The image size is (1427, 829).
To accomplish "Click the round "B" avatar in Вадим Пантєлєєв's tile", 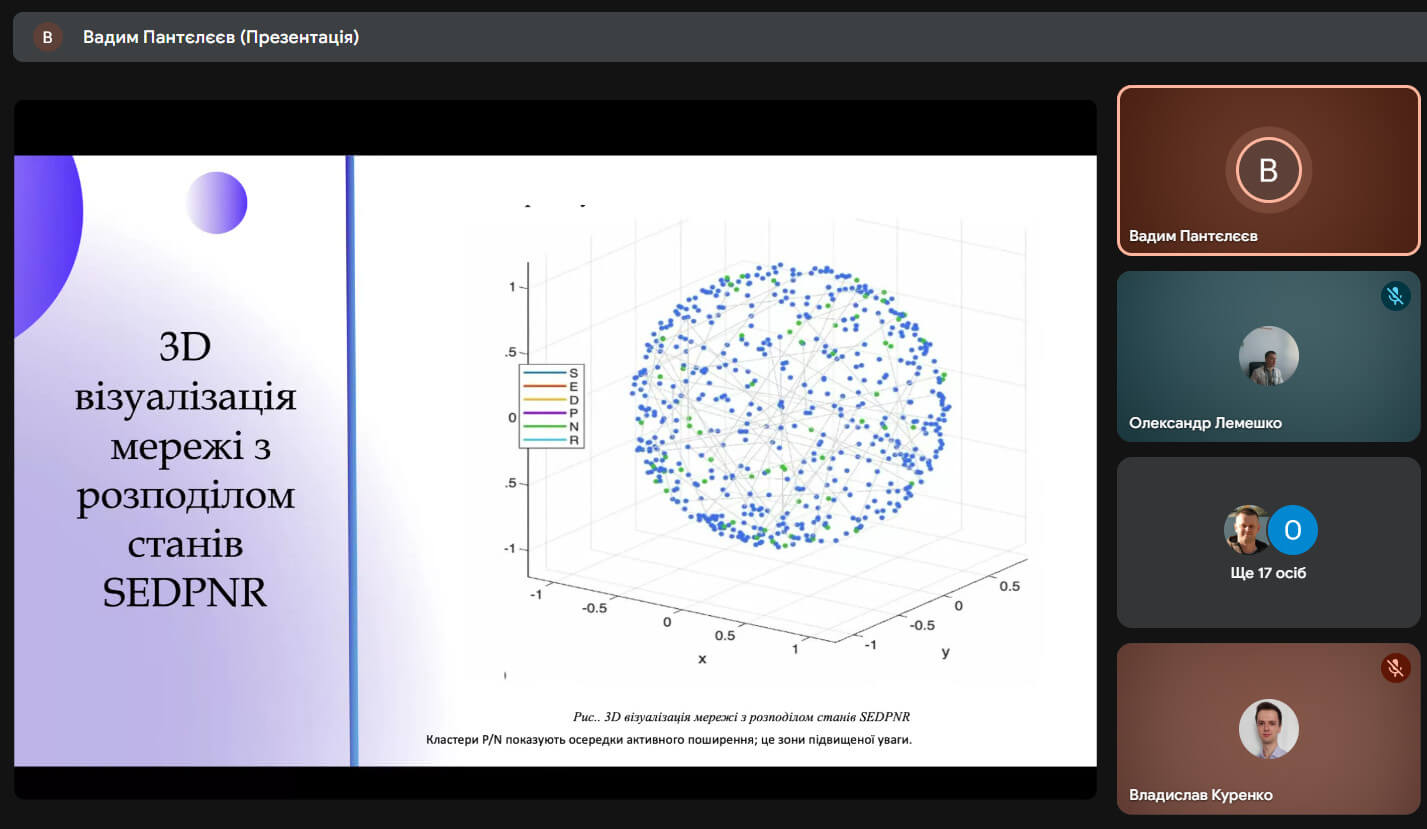I will [x=1268, y=170].
